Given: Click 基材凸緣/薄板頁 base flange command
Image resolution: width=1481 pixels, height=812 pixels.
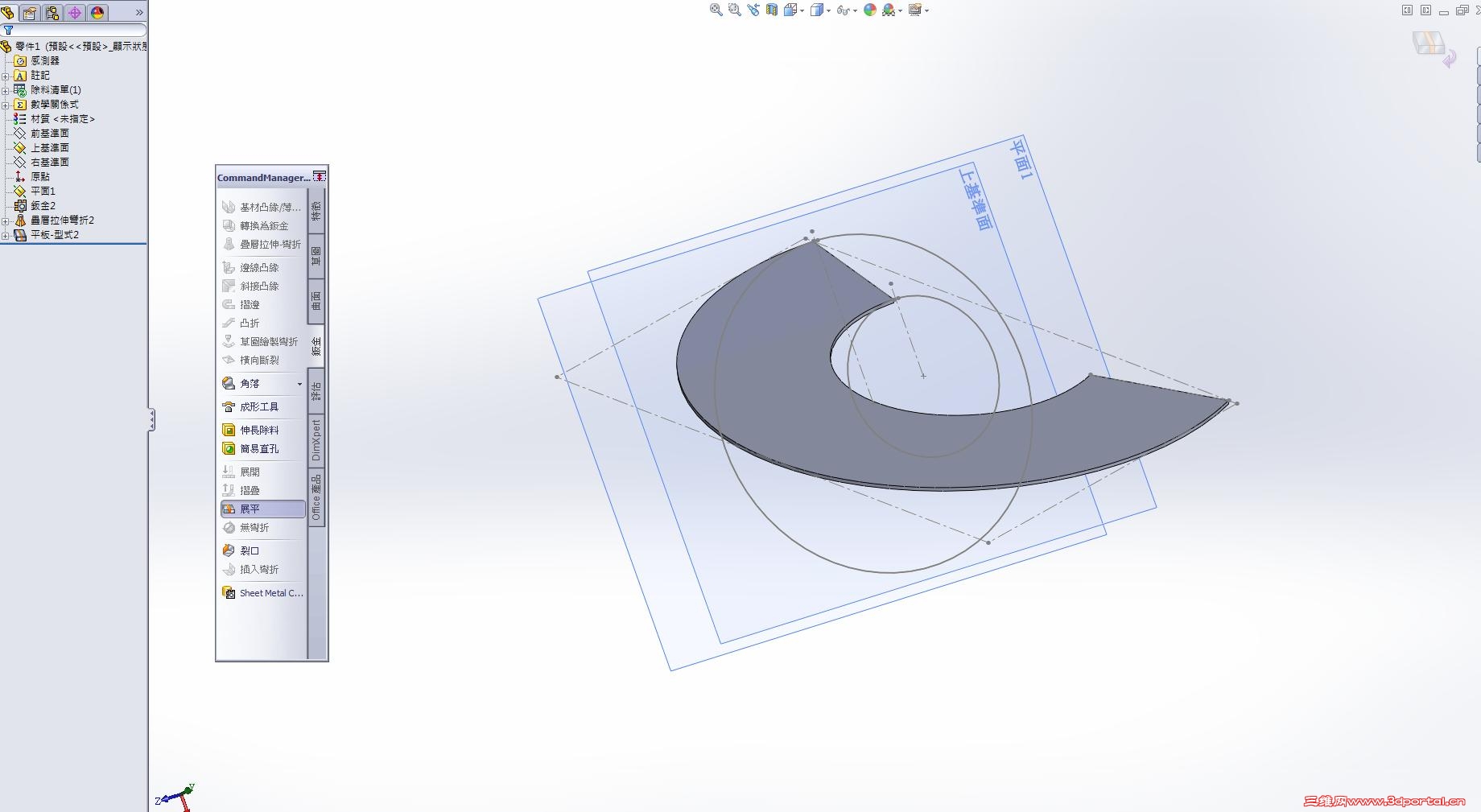Looking at the screenshot, I should [x=262, y=207].
